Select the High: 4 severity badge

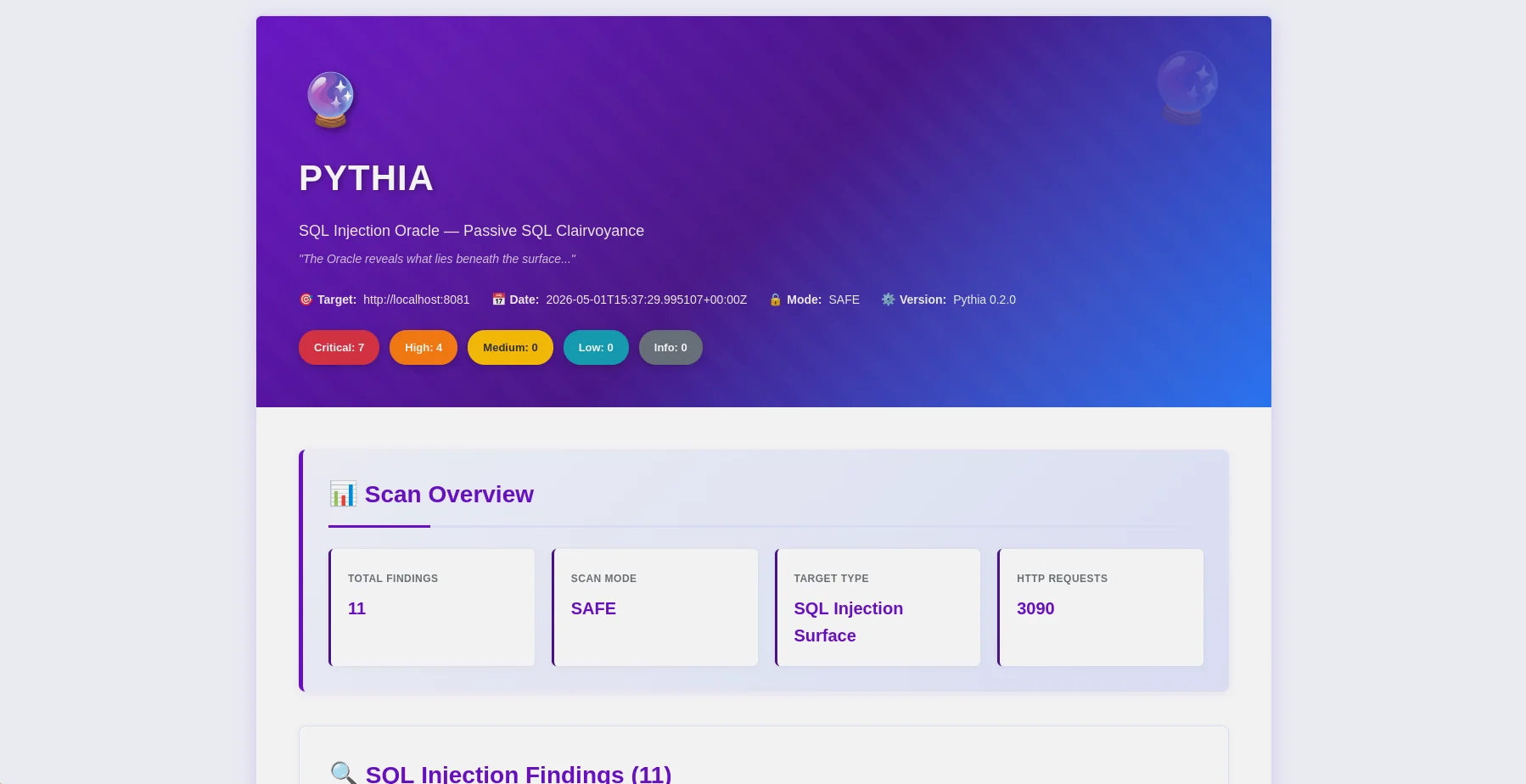[424, 348]
